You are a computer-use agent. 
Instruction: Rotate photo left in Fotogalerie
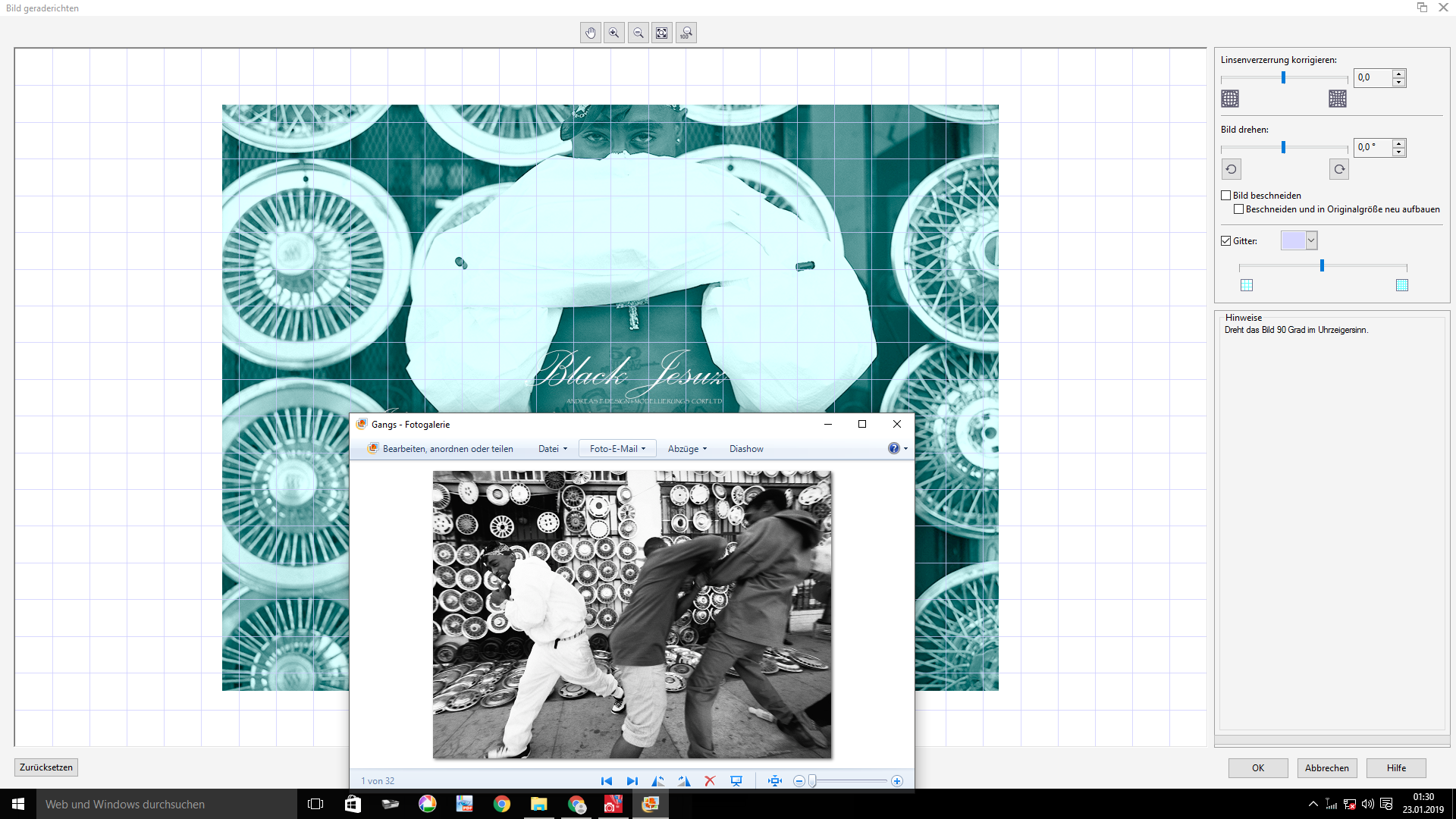[658, 781]
